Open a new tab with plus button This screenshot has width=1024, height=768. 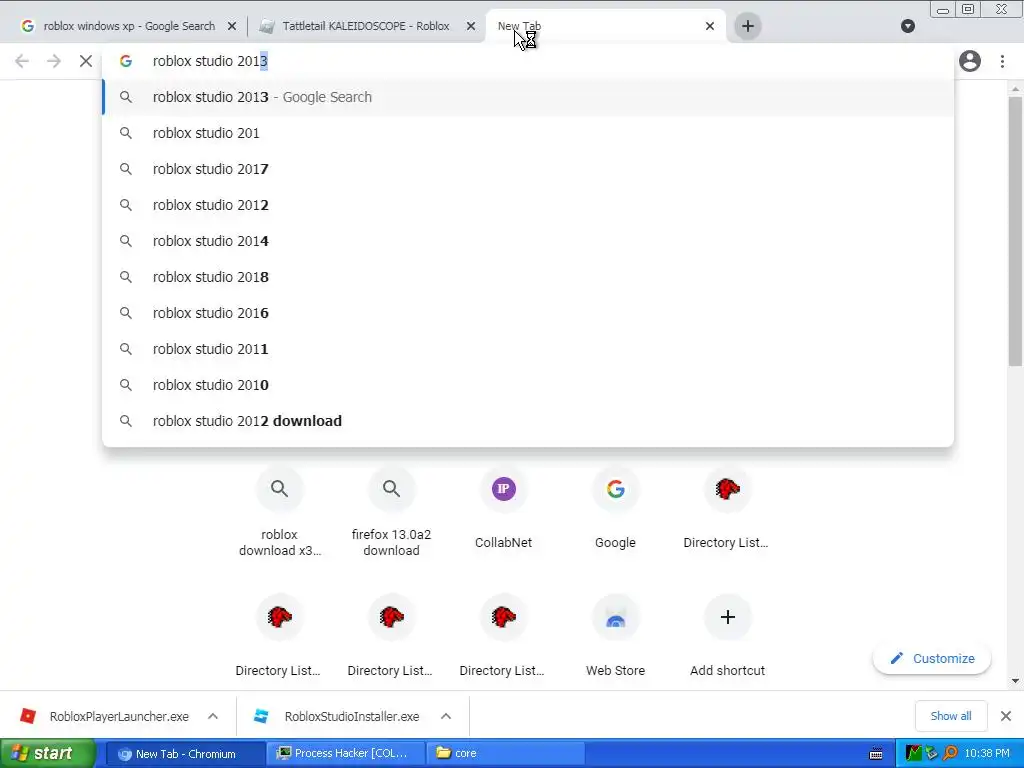coord(748,26)
